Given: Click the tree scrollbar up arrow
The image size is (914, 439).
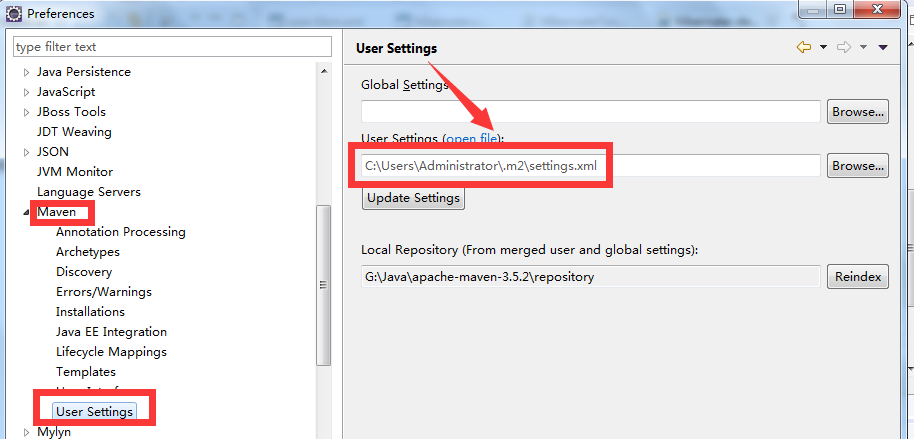Looking at the screenshot, I should [x=324, y=71].
